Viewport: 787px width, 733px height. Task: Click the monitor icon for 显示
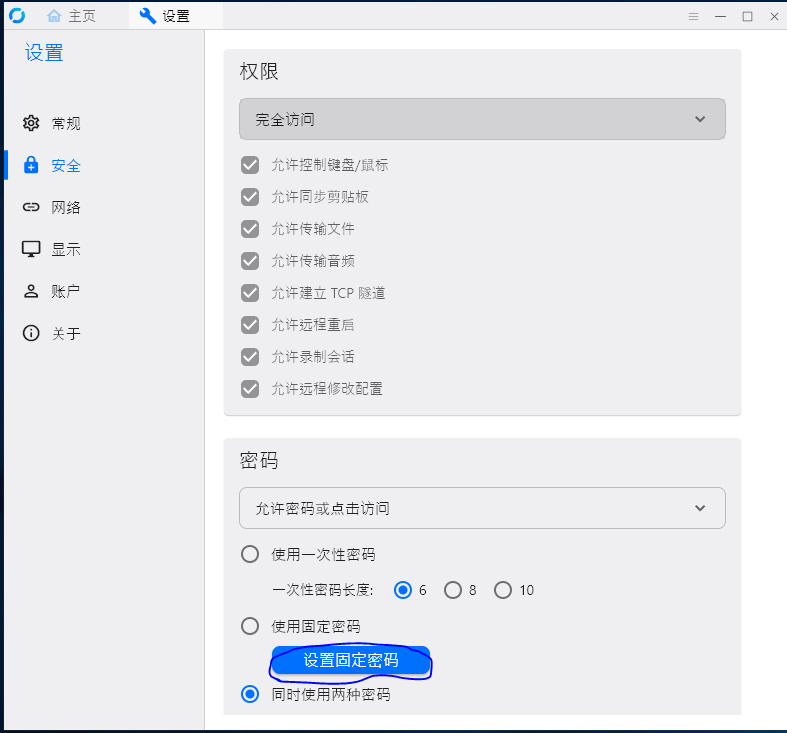tap(31, 249)
